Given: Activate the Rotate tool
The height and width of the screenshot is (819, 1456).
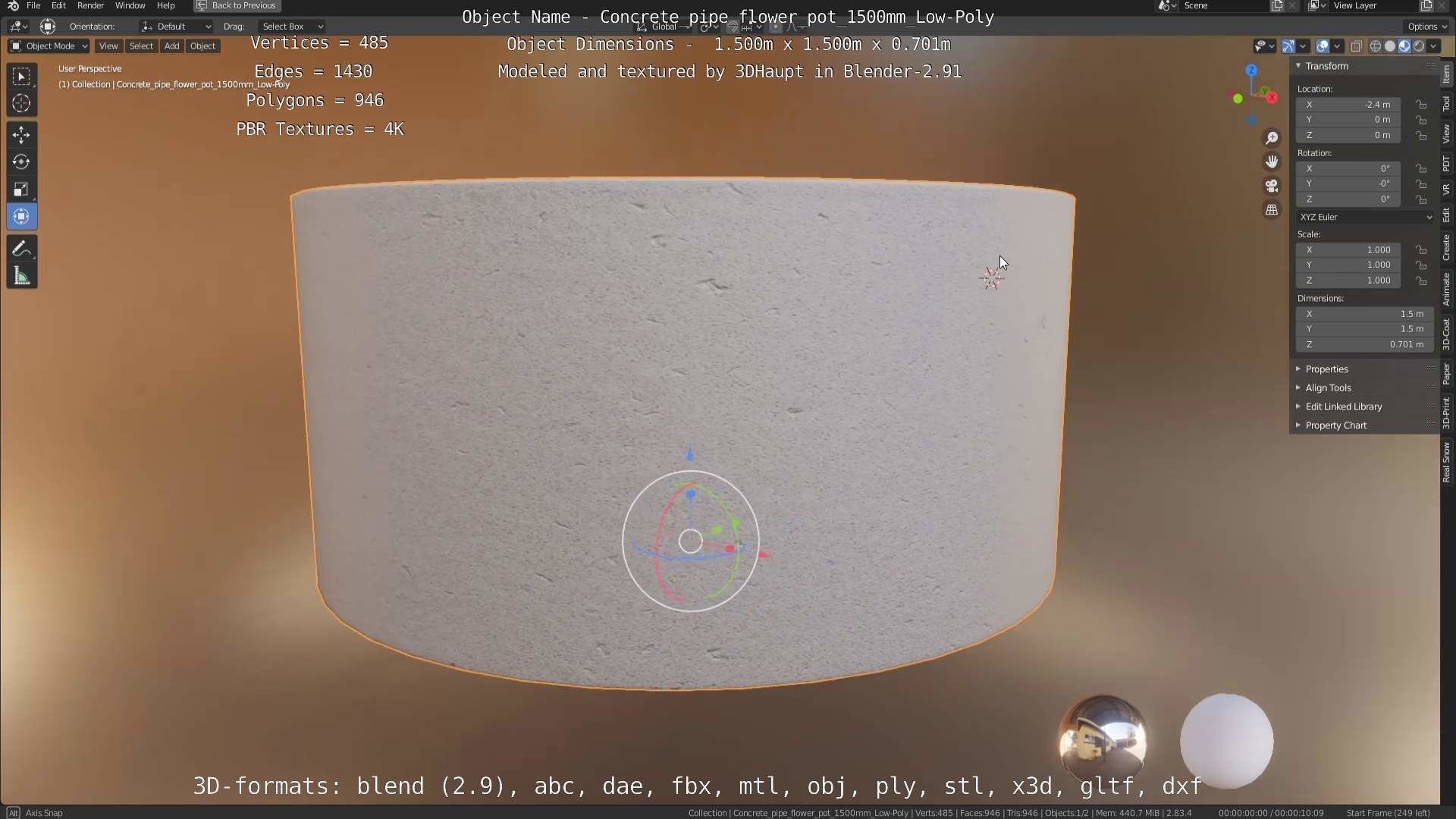Looking at the screenshot, I should [21, 162].
